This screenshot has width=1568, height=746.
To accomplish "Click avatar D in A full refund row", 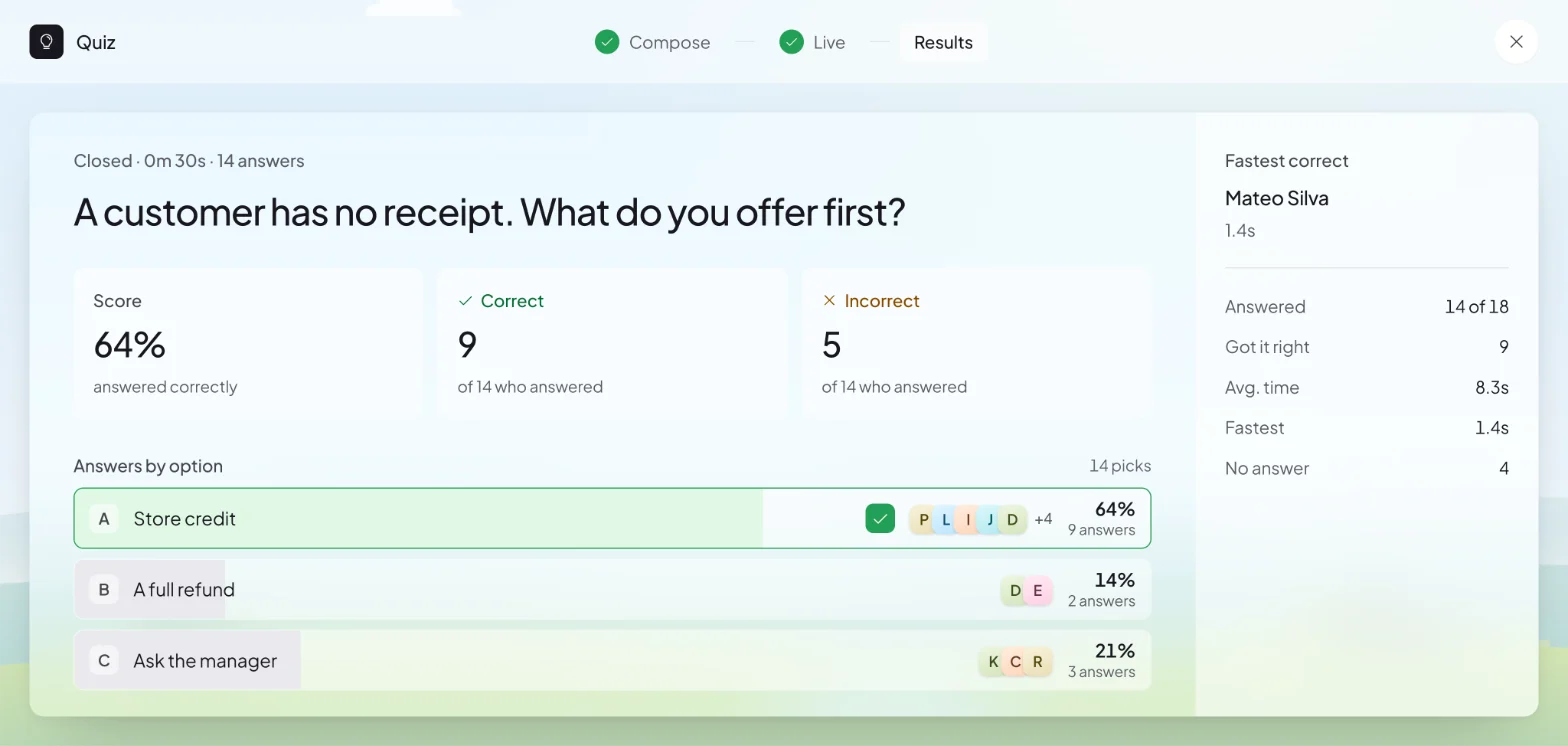I will (1015, 590).
